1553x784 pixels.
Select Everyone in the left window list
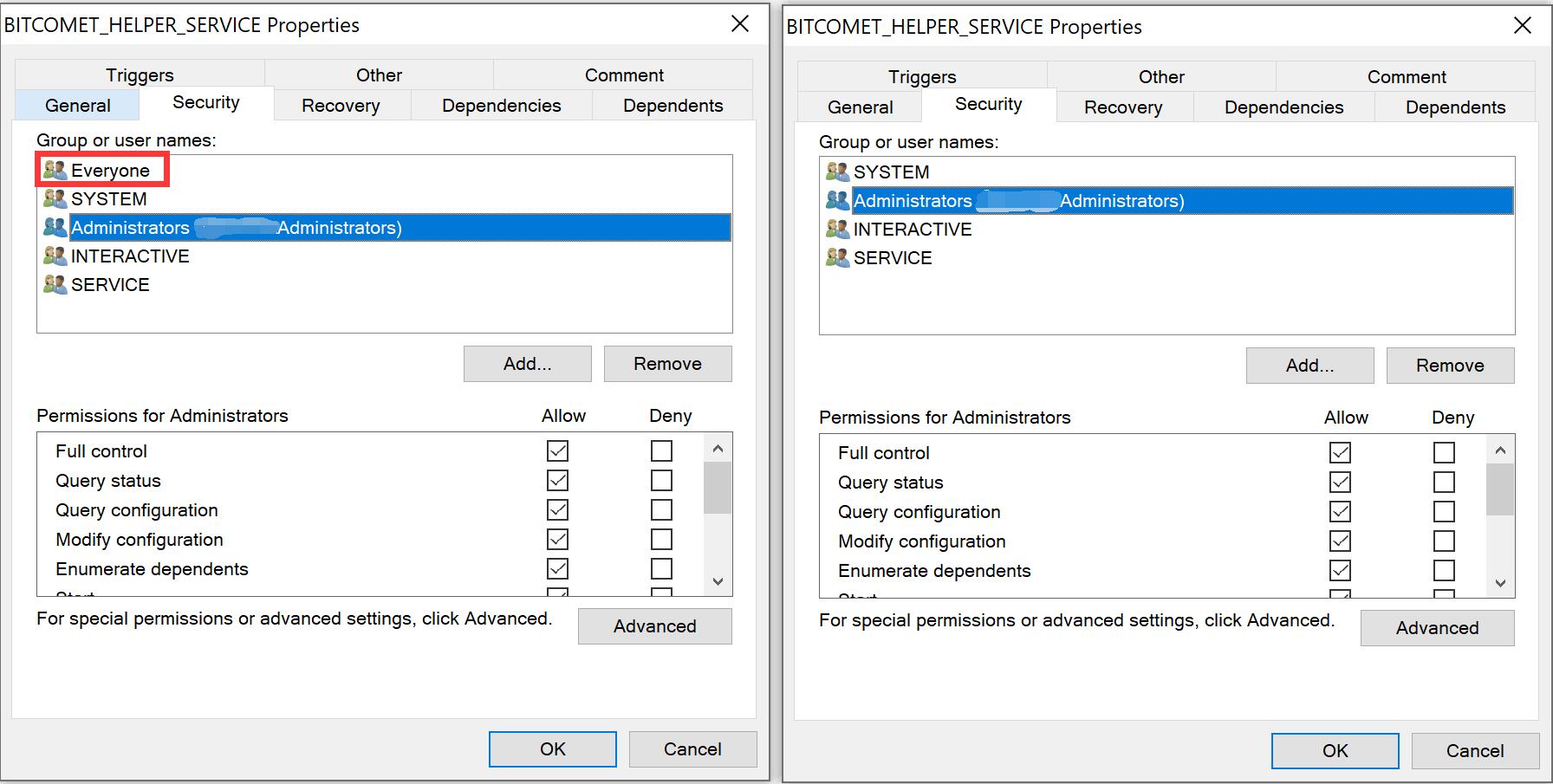(x=110, y=171)
